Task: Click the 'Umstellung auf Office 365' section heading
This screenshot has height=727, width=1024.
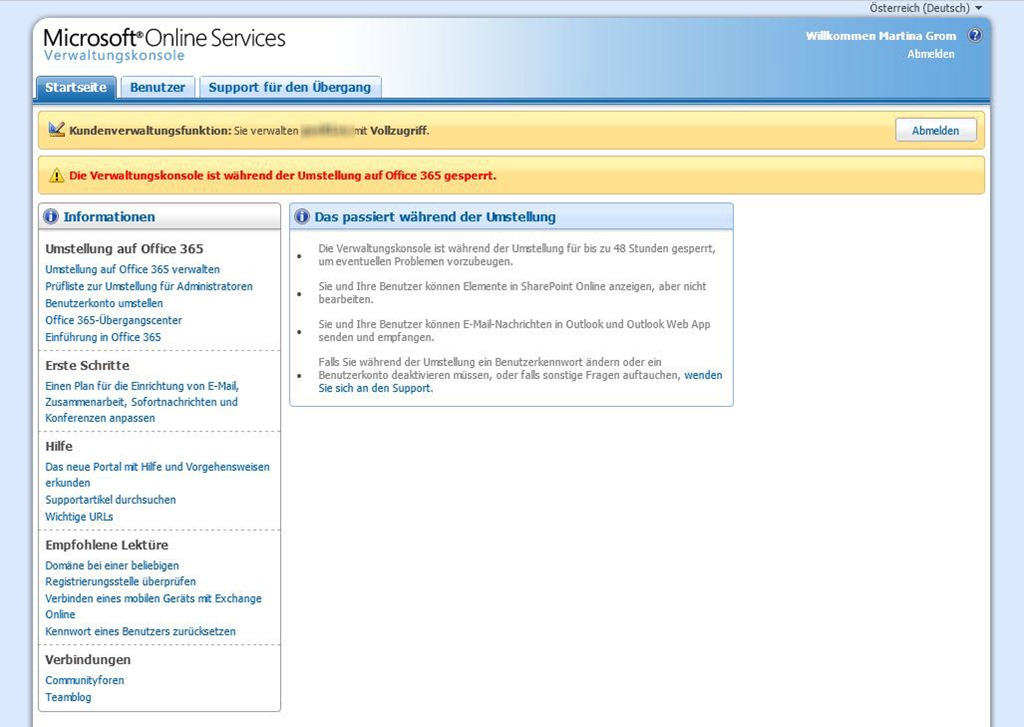Action: [x=124, y=249]
